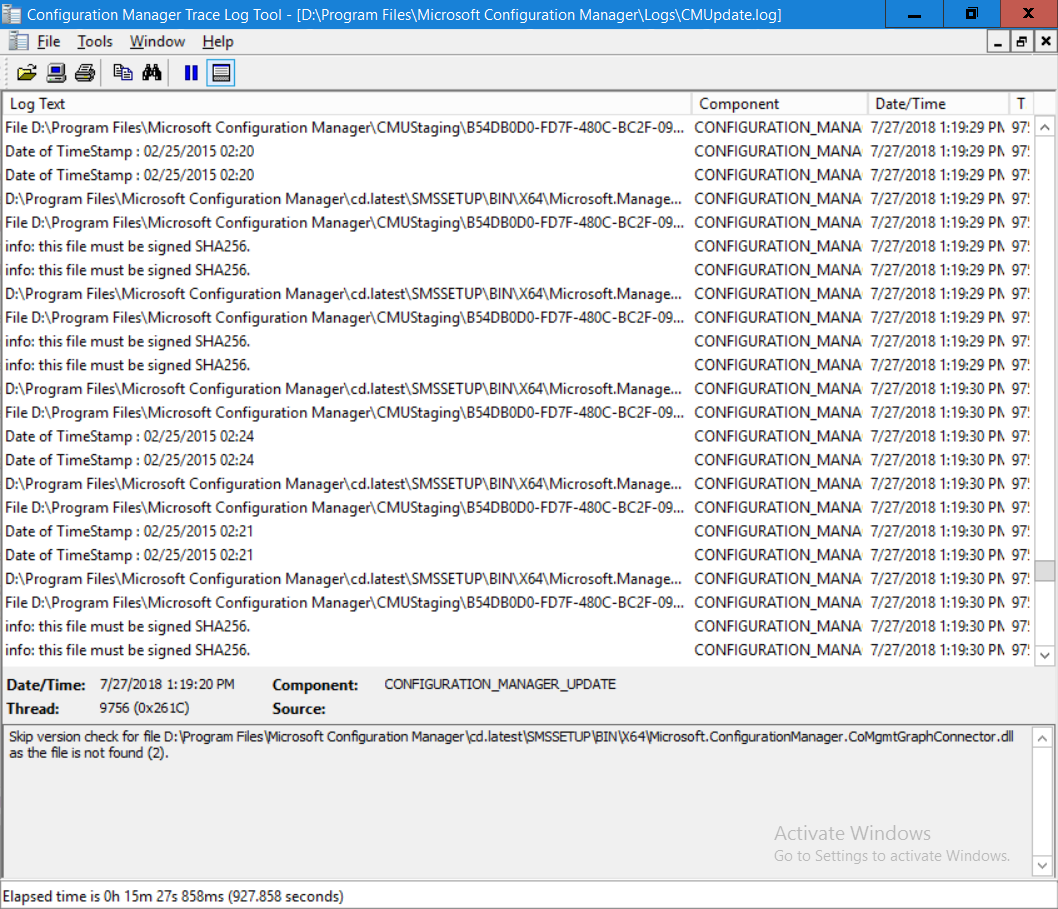Sort by the Date/Time column header
This screenshot has height=909, width=1058.
point(939,104)
